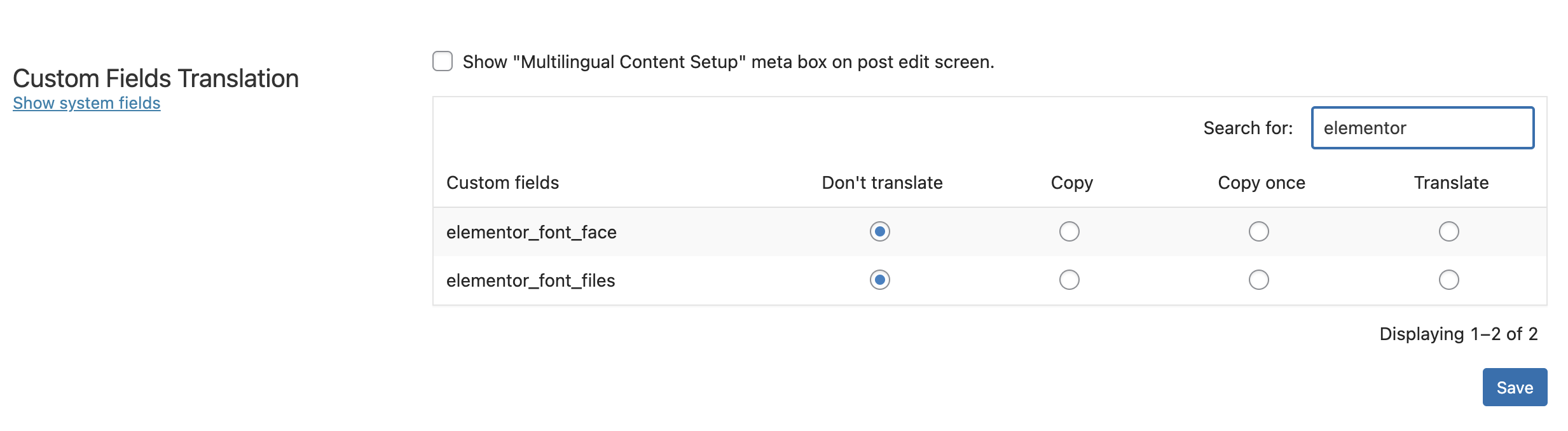The image size is (1568, 431).
Task: Select Don't translate for elementor_font_files
Action: pos(880,280)
